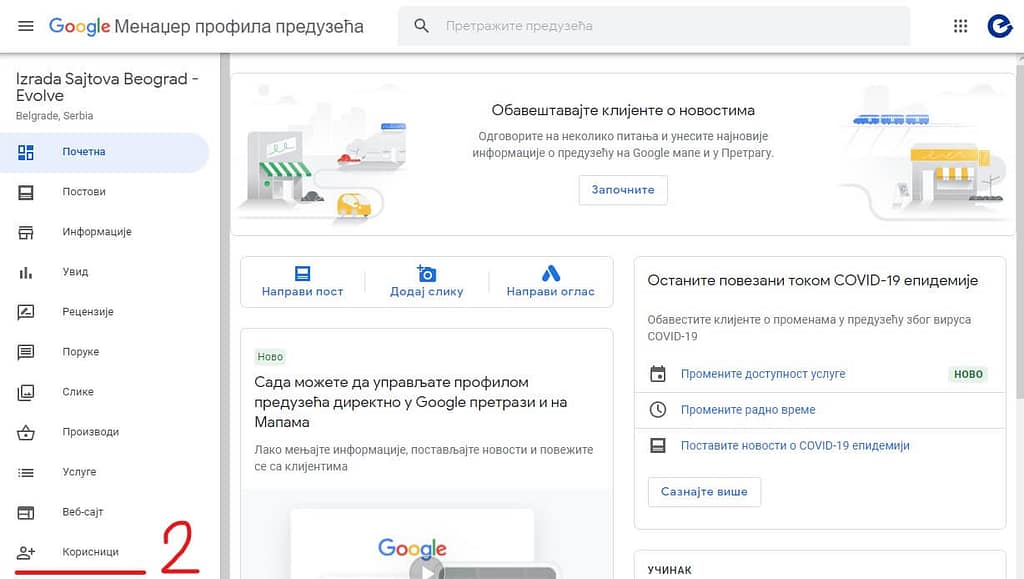Click the Направи пост icon

(302, 273)
